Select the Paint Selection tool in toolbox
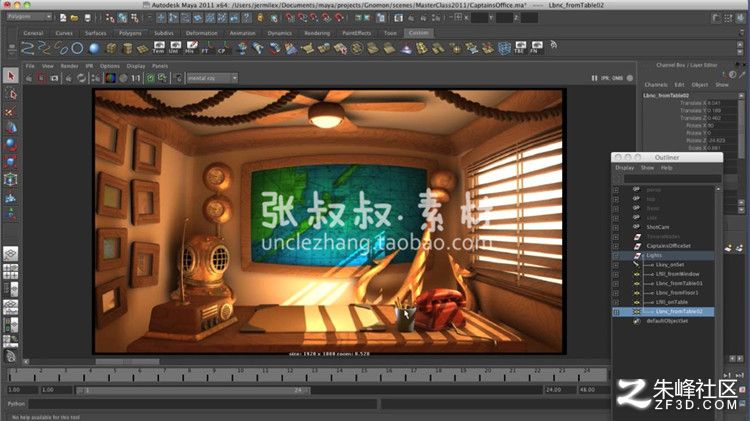The width and height of the screenshot is (750, 421). pos(11,111)
